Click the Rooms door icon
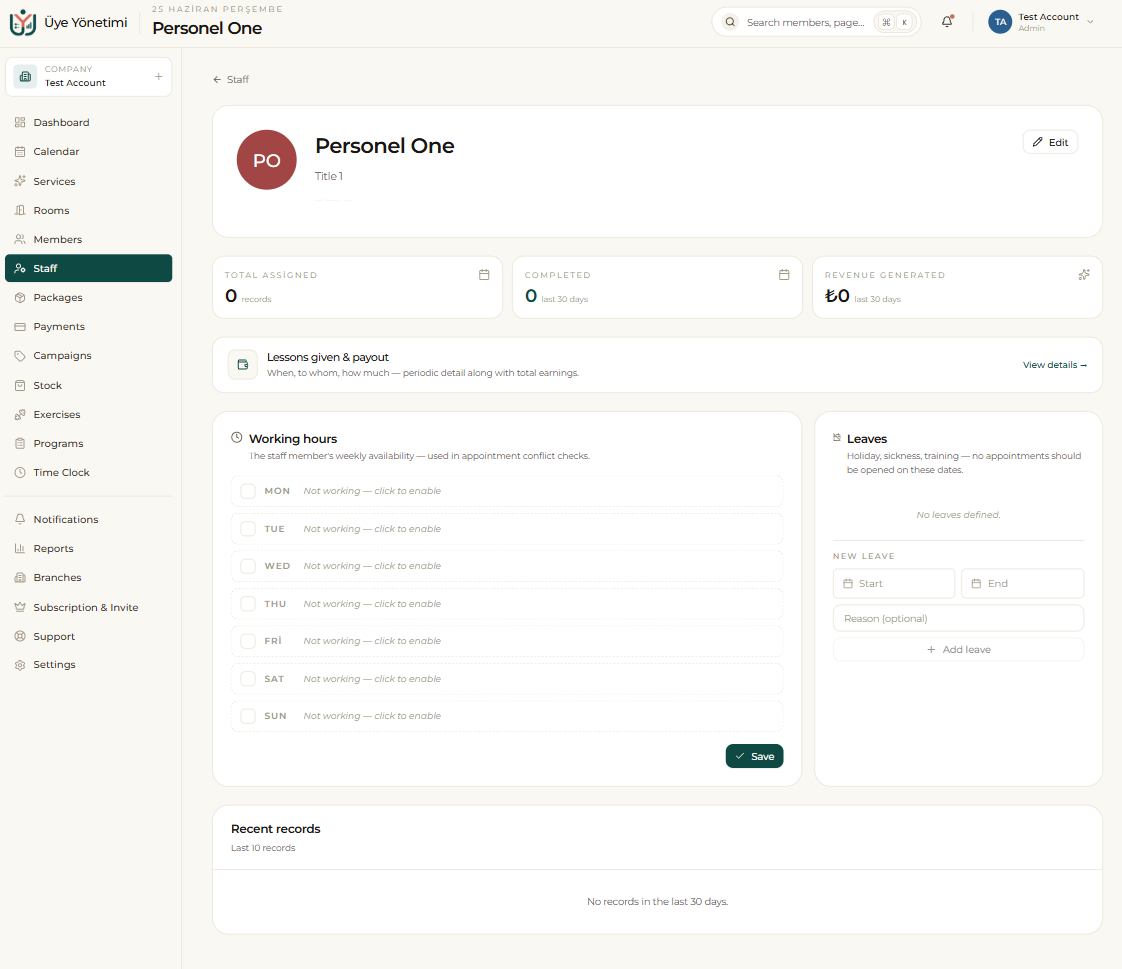The image size is (1122, 969). (20, 210)
